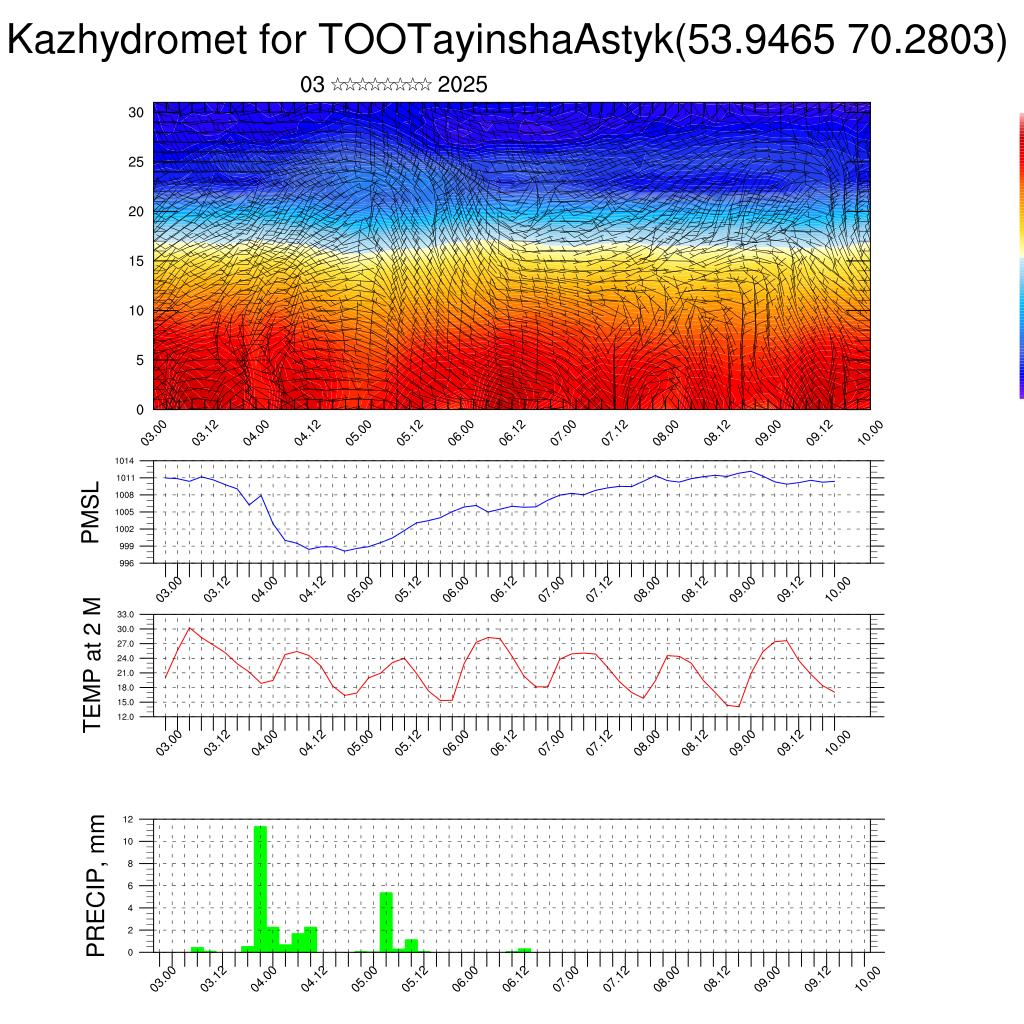Viewport: 1024px width, 1024px height.
Task: Click the 30 level on the wind chart axis
Action: (x=136, y=112)
